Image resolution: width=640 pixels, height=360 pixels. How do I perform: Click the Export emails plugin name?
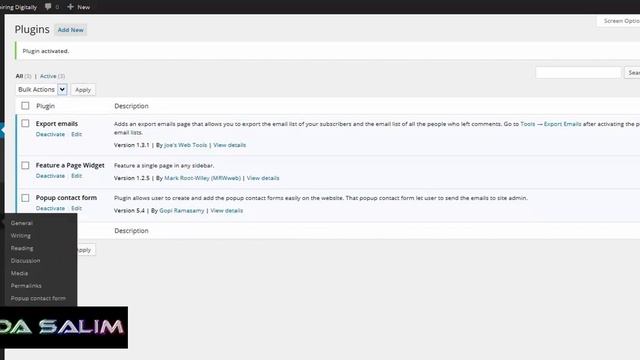[x=57, y=124]
